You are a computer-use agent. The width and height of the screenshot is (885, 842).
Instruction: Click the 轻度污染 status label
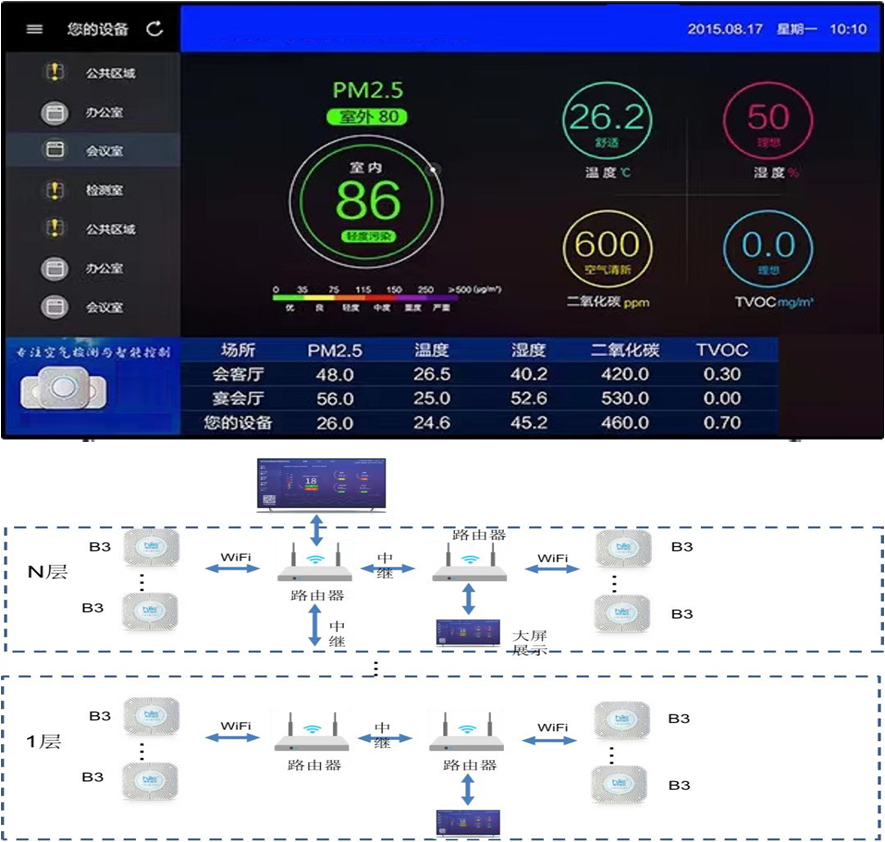pyautogui.click(x=369, y=236)
